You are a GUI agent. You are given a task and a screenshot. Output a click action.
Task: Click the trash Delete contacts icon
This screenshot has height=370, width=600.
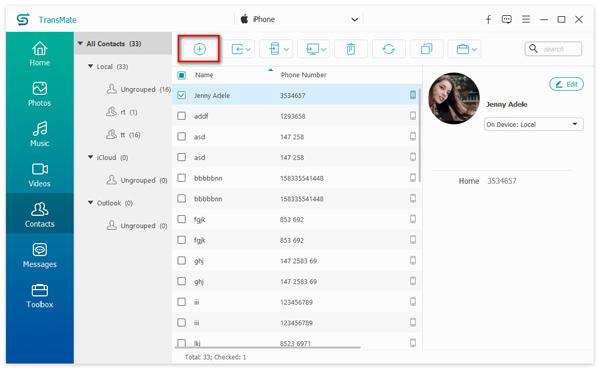(351, 49)
